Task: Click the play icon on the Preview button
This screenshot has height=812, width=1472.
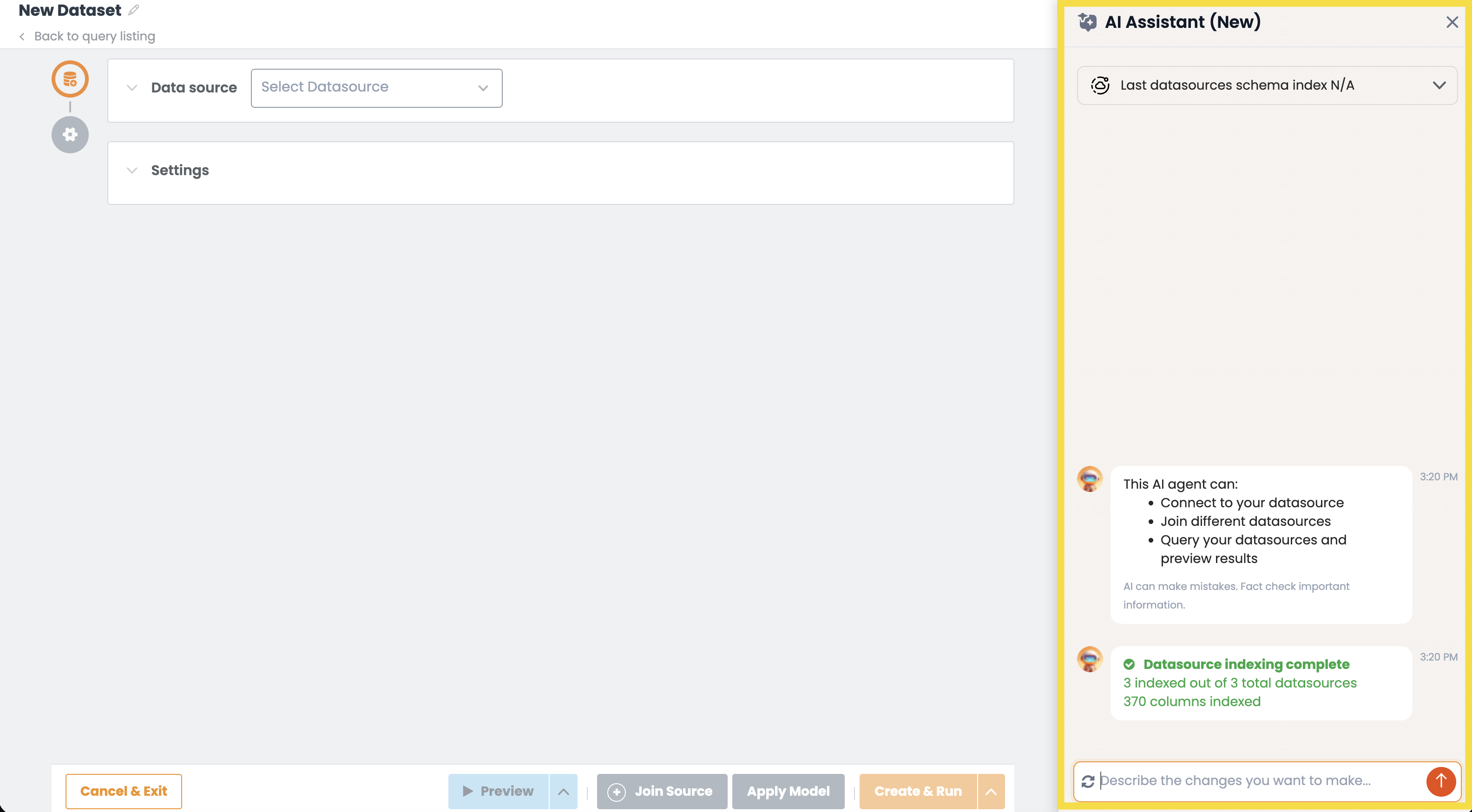Action: (x=467, y=791)
